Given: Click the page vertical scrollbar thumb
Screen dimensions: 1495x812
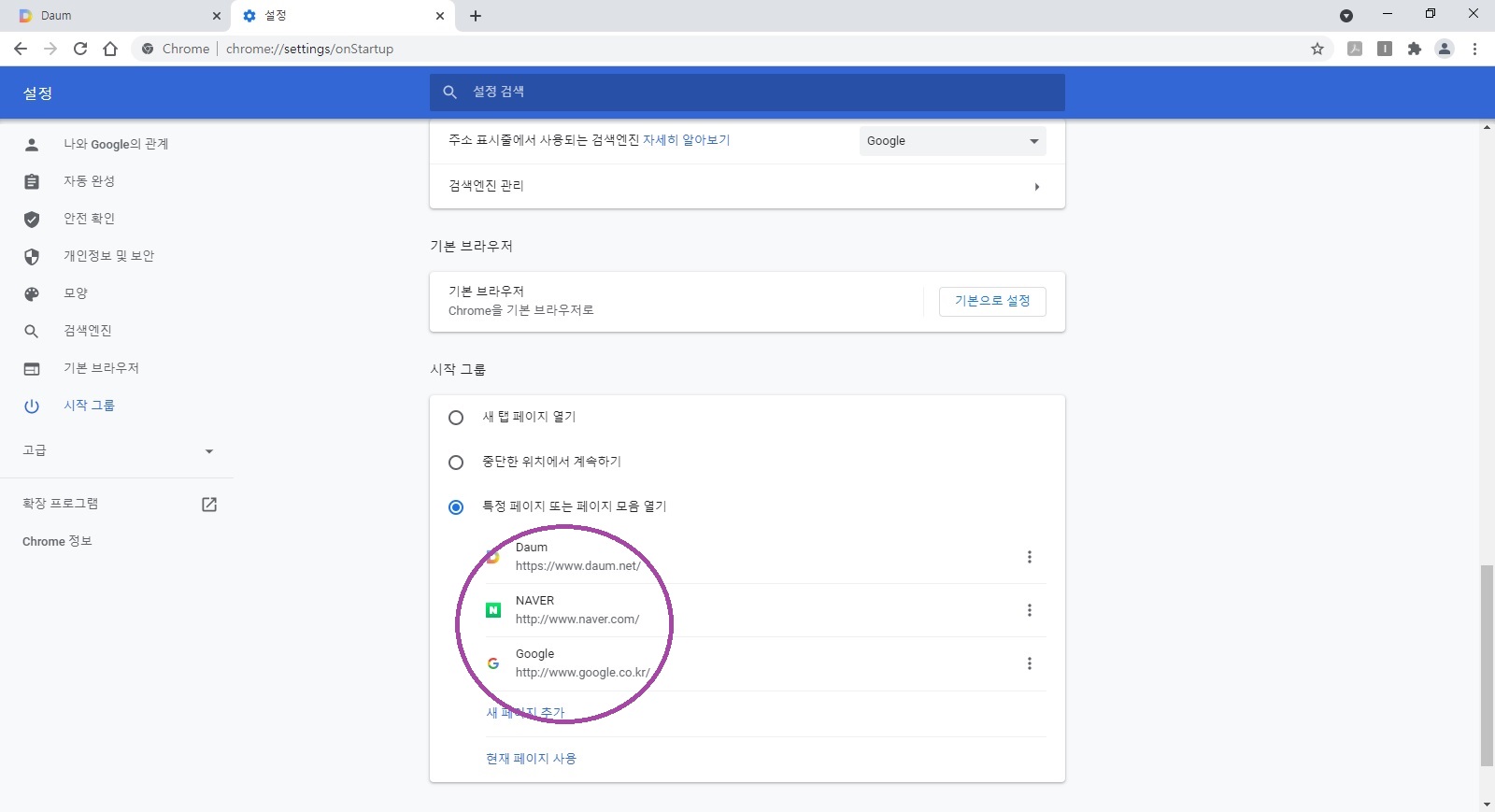Looking at the screenshot, I should tap(1487, 665).
